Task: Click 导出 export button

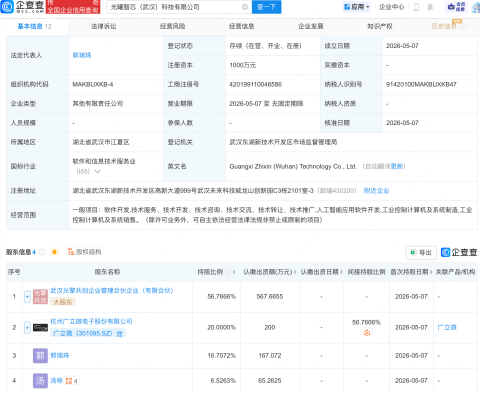Action: (x=421, y=252)
